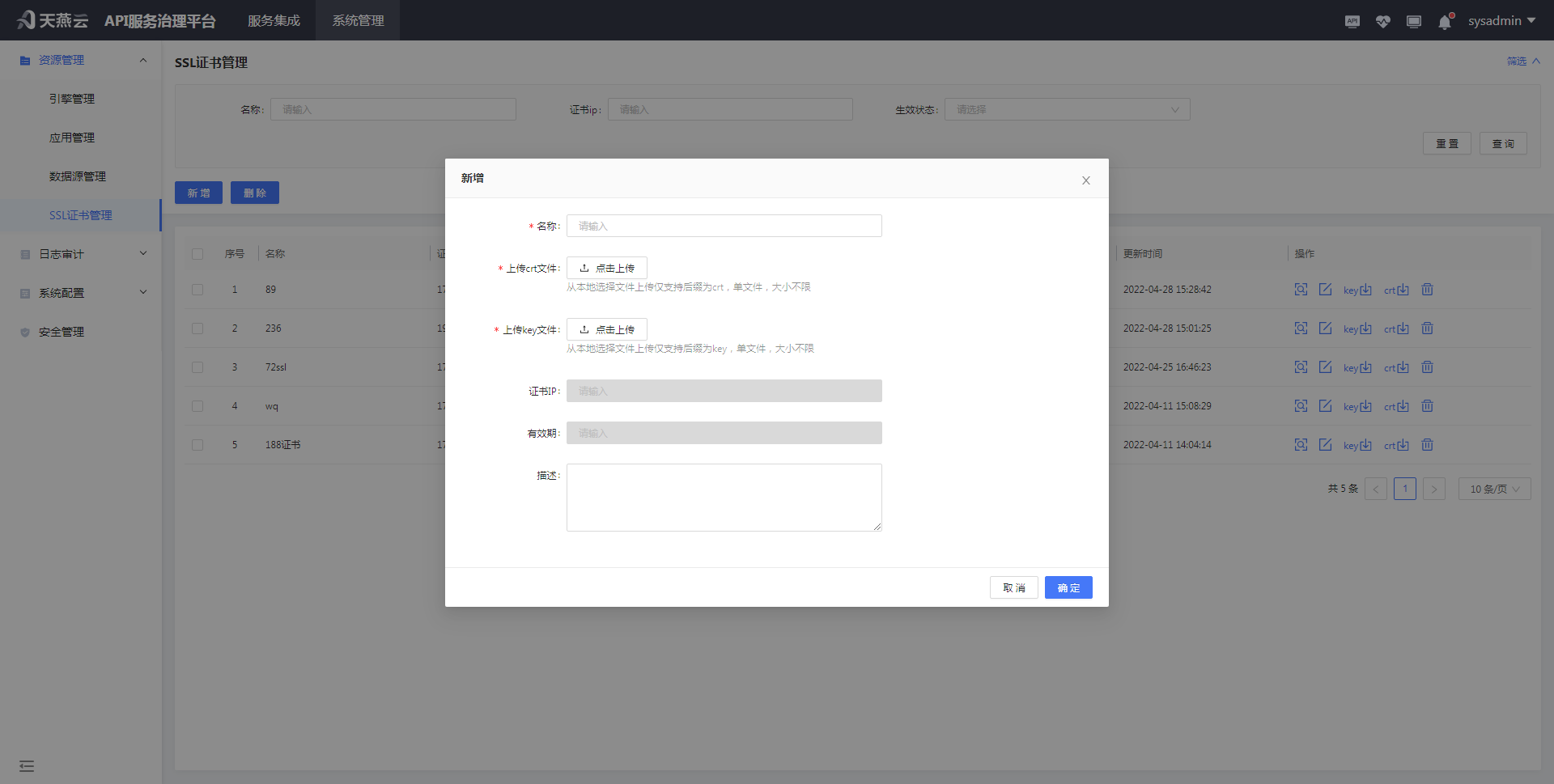Download the key file for certificate wq
The height and width of the screenshot is (784, 1554).
coord(1357,405)
